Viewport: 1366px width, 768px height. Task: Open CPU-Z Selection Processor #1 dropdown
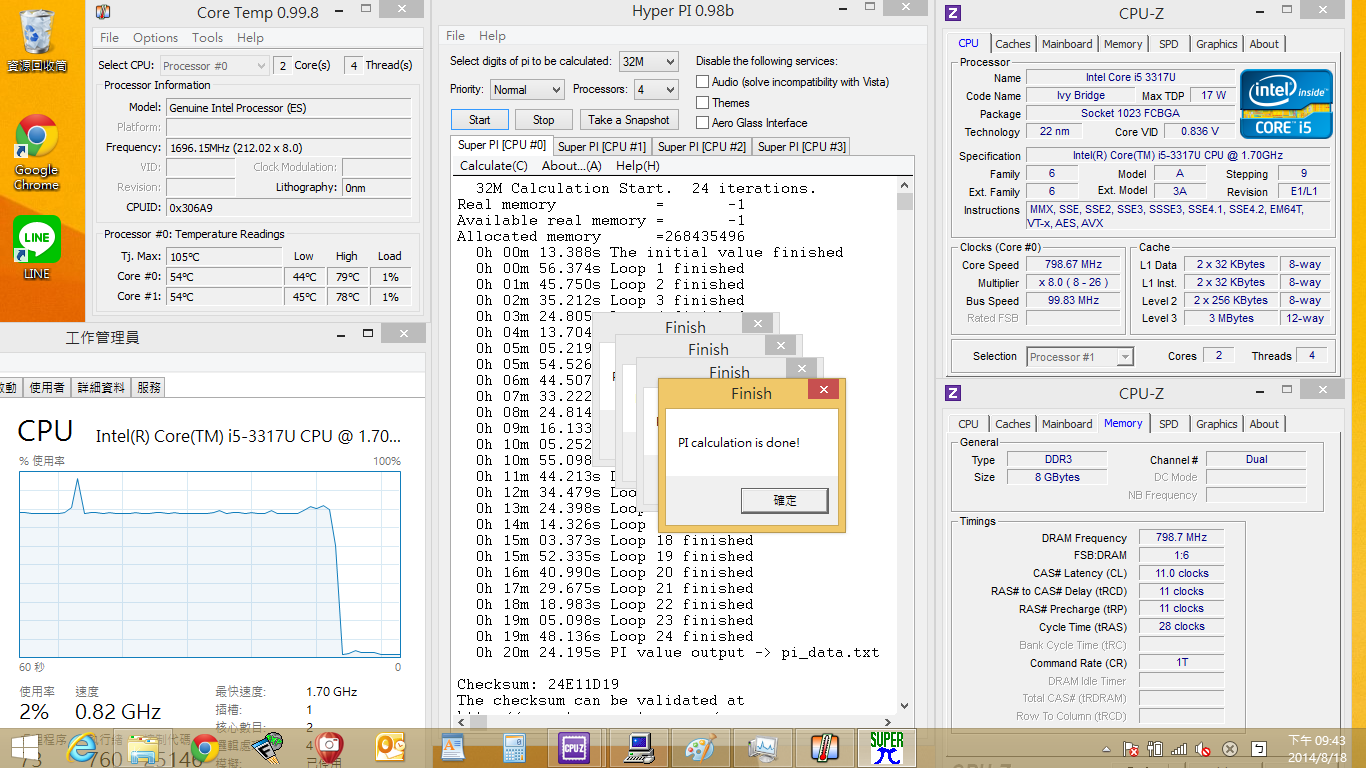1079,356
